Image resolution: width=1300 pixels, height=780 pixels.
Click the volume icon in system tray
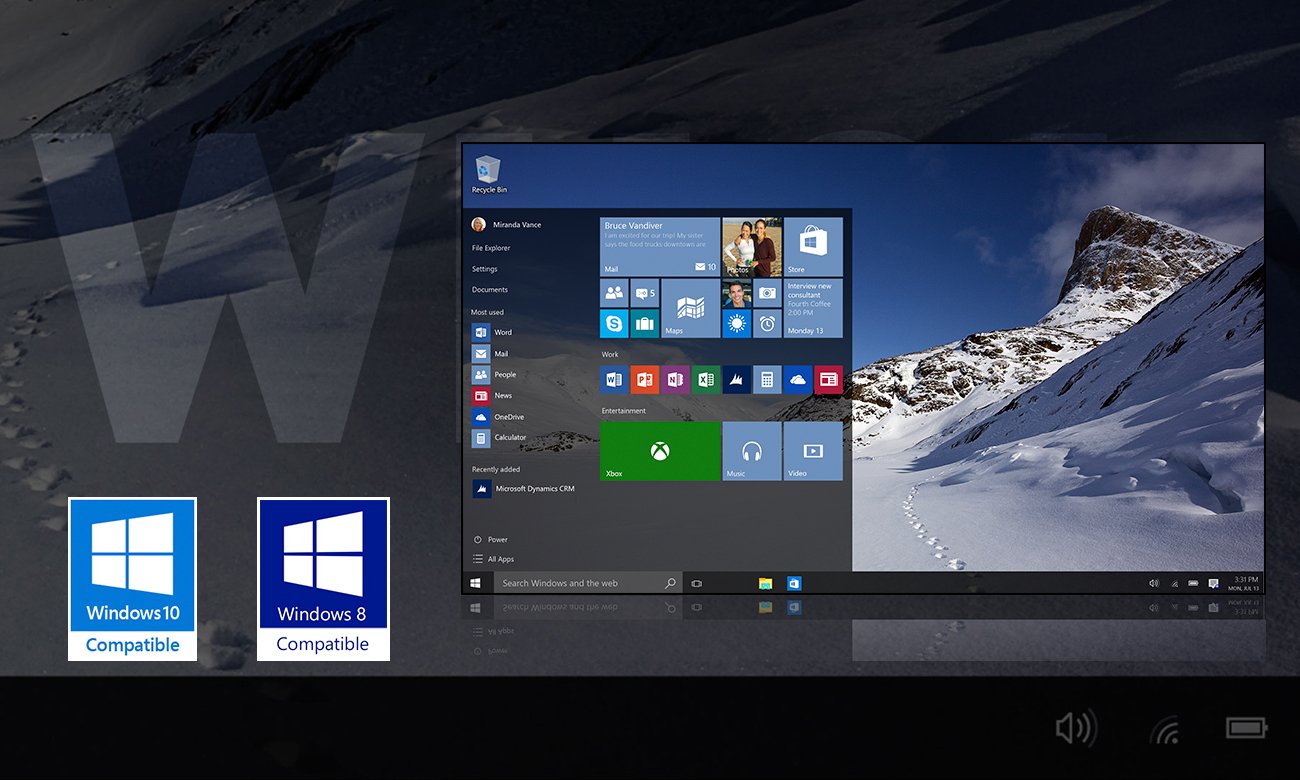click(1154, 583)
